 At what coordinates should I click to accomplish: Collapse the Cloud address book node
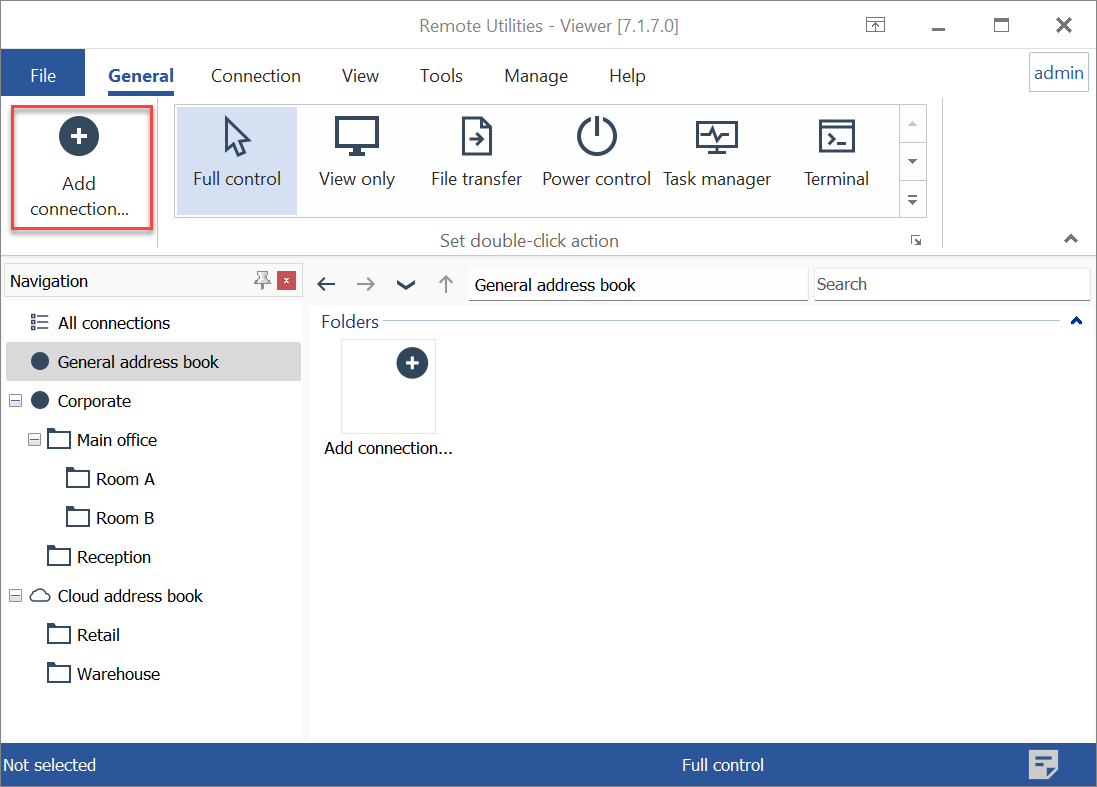[15, 596]
